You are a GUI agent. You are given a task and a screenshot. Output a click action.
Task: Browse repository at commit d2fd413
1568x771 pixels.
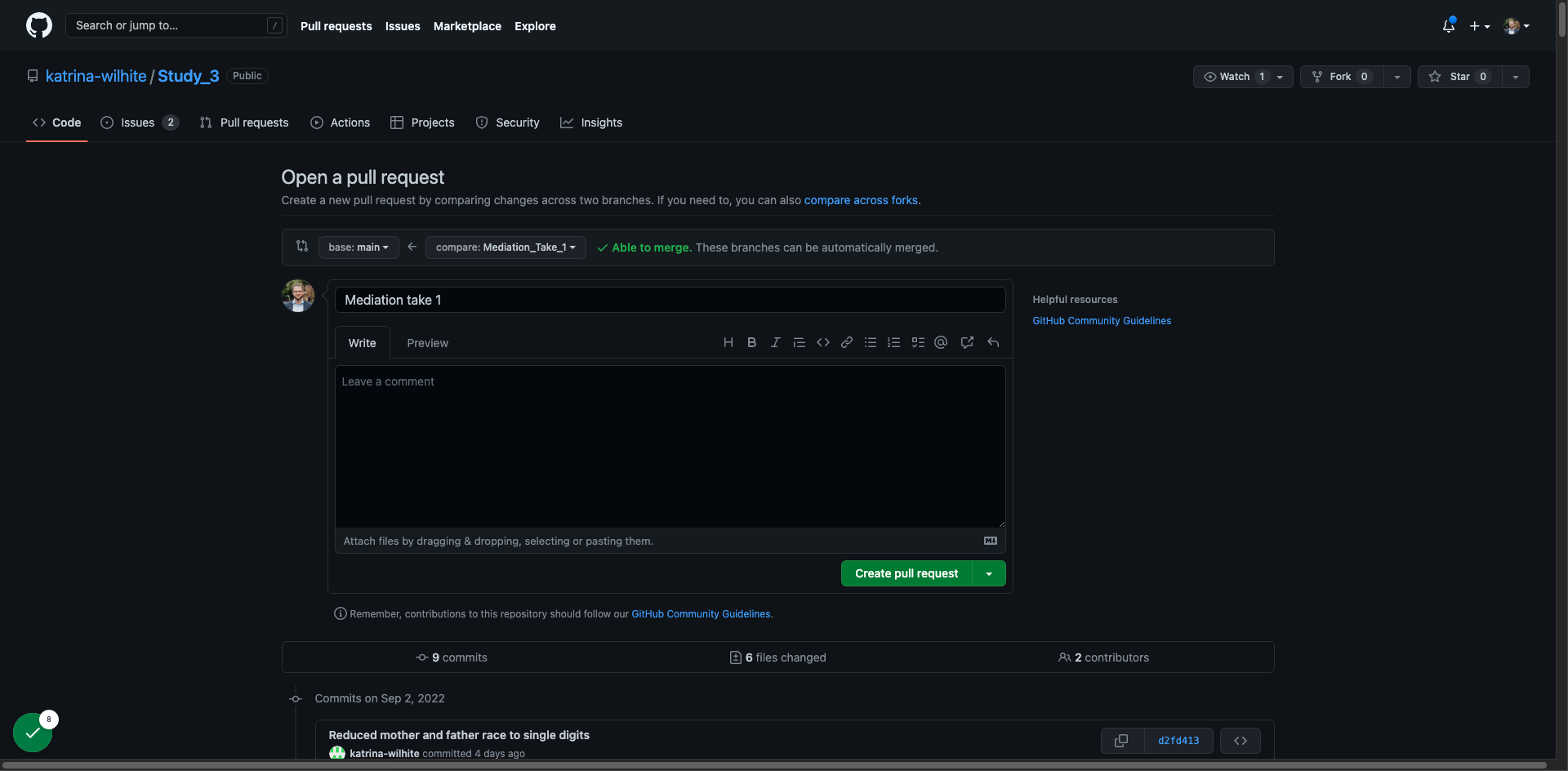tap(1241, 741)
